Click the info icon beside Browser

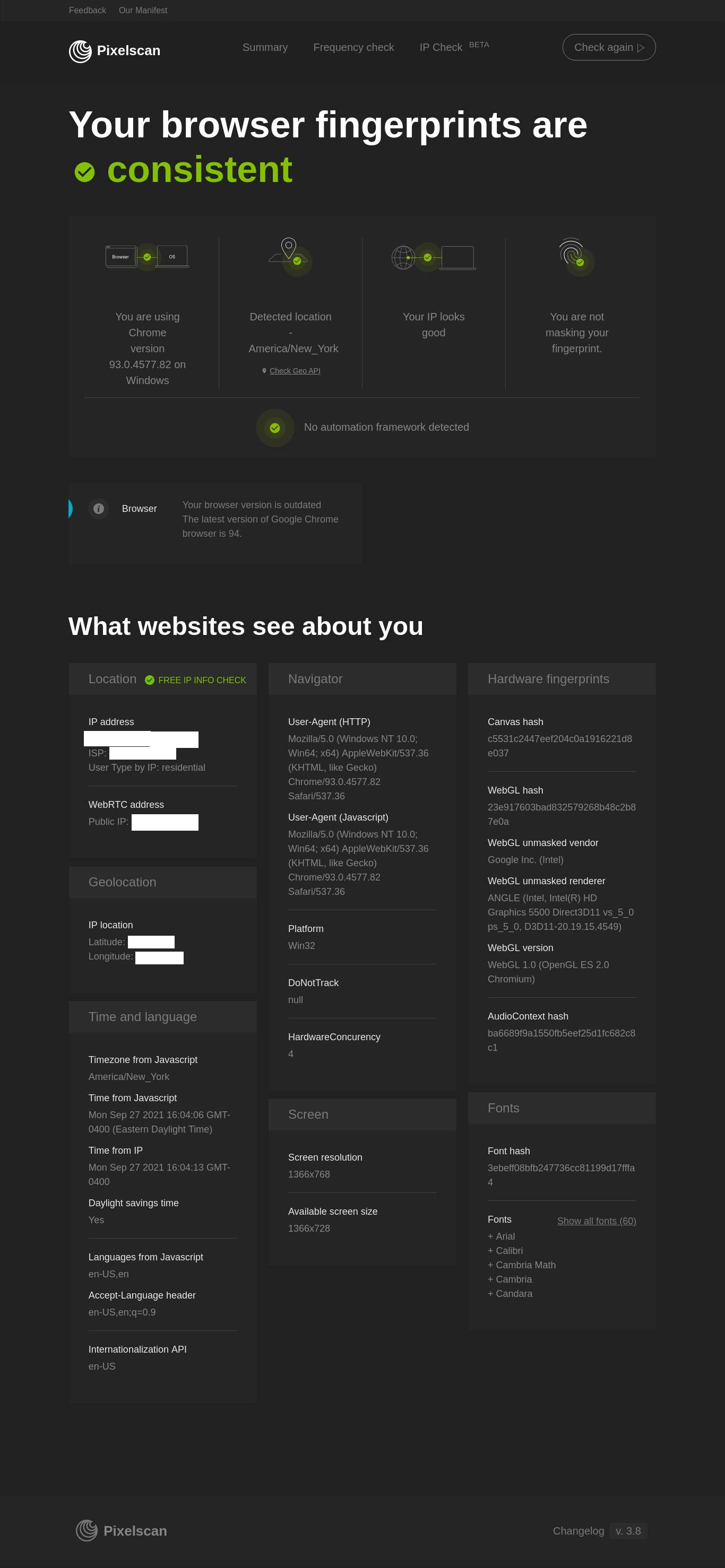(99, 509)
